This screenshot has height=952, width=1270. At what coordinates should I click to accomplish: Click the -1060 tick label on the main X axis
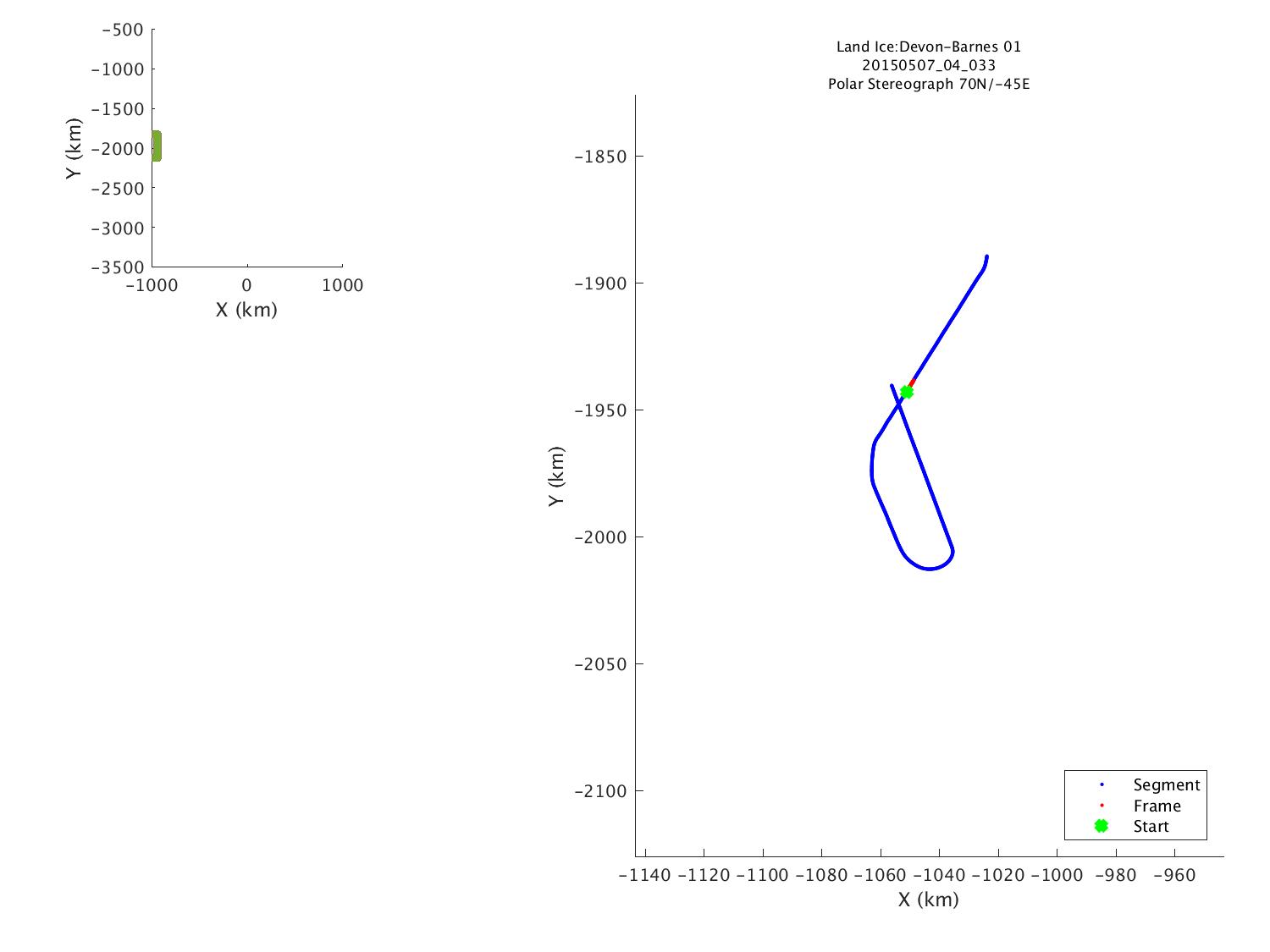(880, 875)
